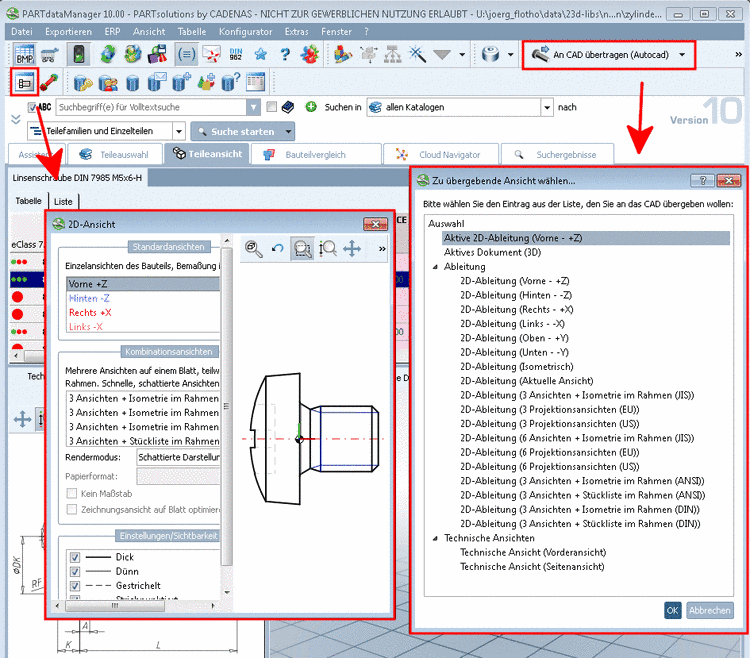Open the Rendermodus Schattierte Darstellung dropdown
750x658 pixels.
click(x=178, y=457)
